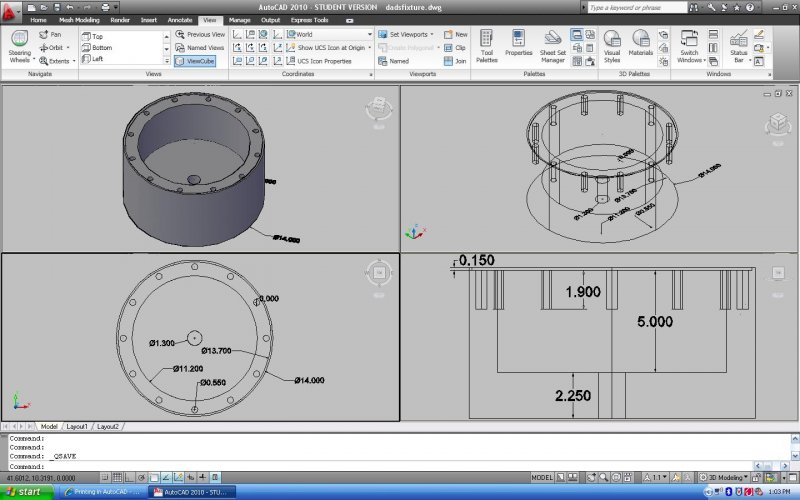Toggle the MODEL space button in status bar
The image size is (800, 500).
pos(543,477)
